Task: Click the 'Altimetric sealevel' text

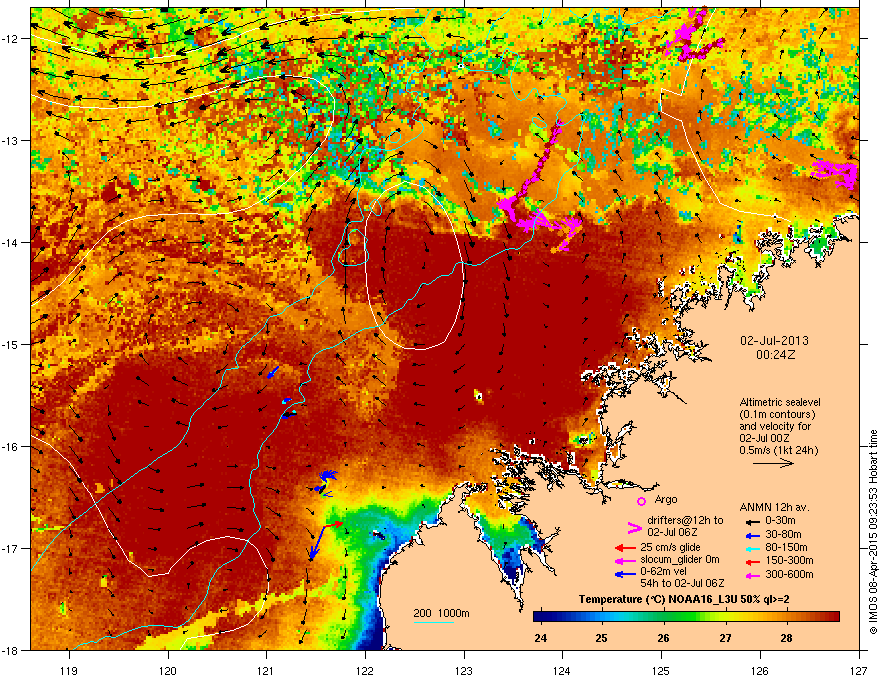Action: click(x=780, y=402)
